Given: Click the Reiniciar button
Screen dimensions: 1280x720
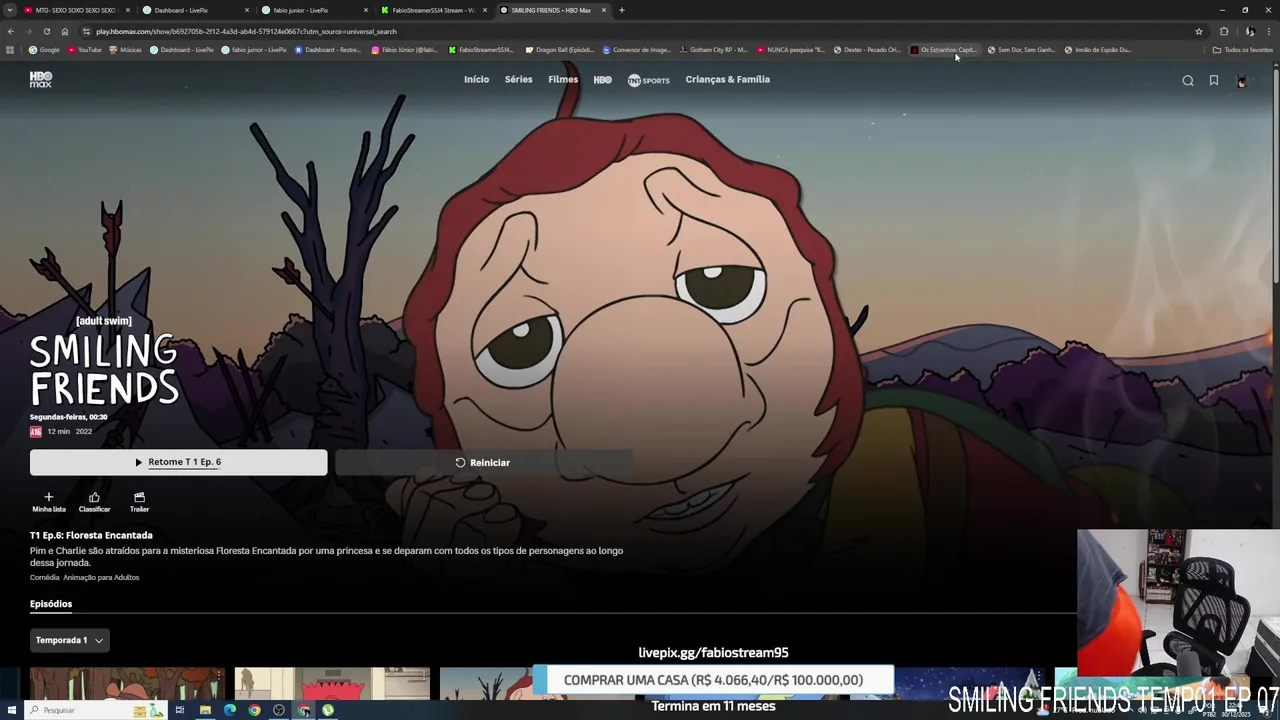Looking at the screenshot, I should click(483, 462).
